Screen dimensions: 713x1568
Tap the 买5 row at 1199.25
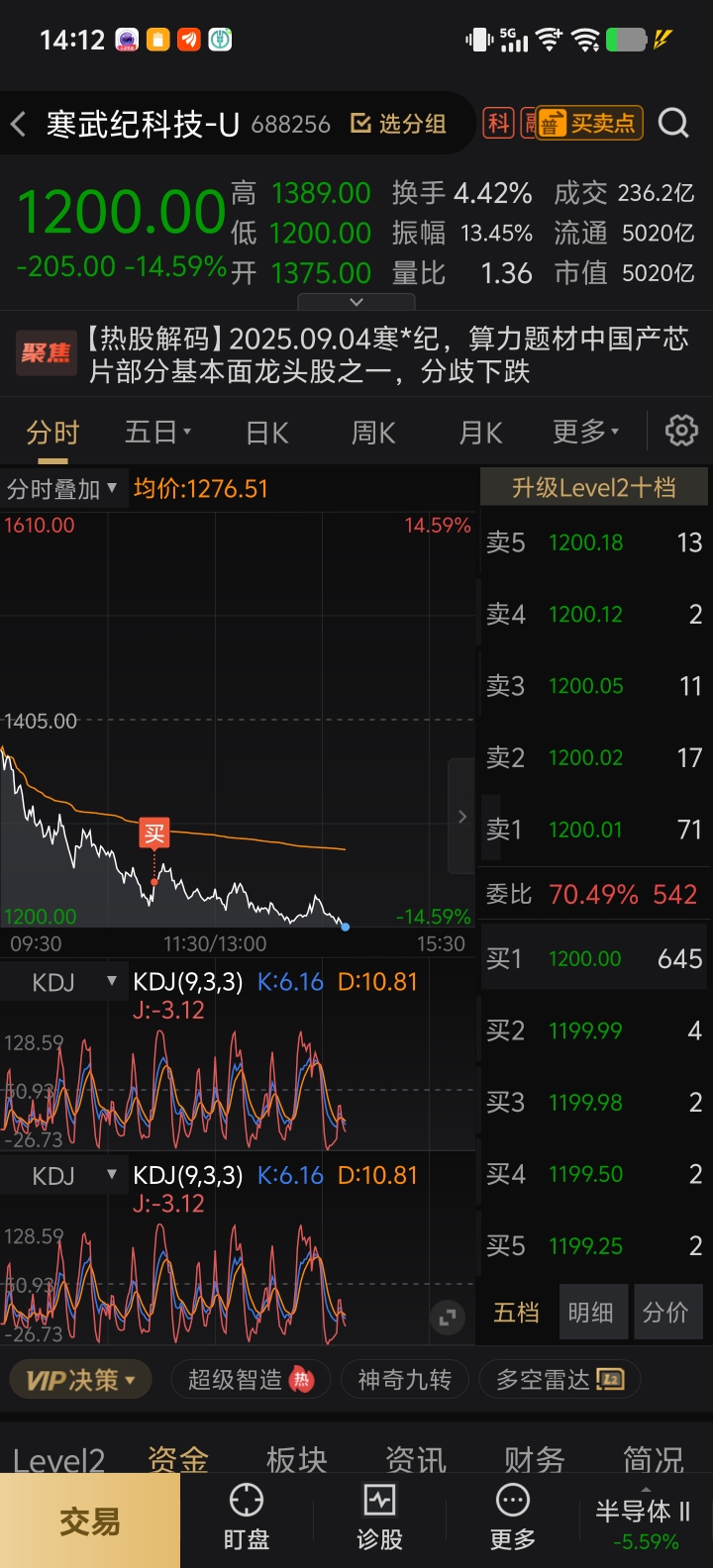(594, 1245)
